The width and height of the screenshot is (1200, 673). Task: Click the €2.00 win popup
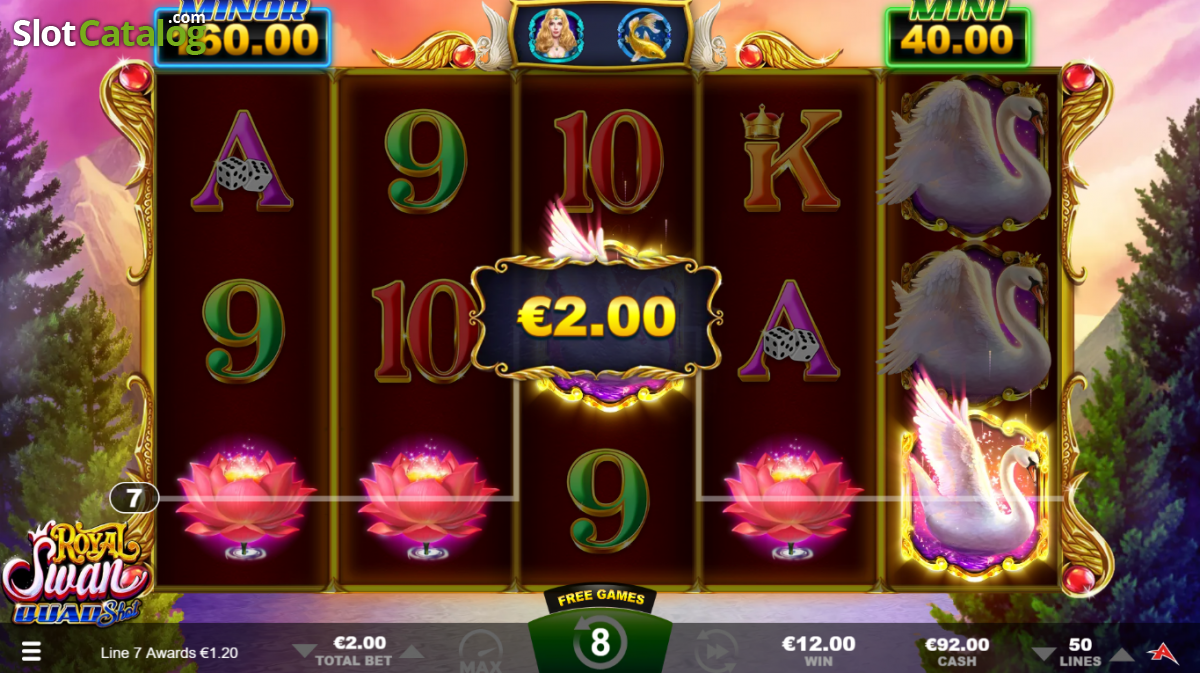597,317
